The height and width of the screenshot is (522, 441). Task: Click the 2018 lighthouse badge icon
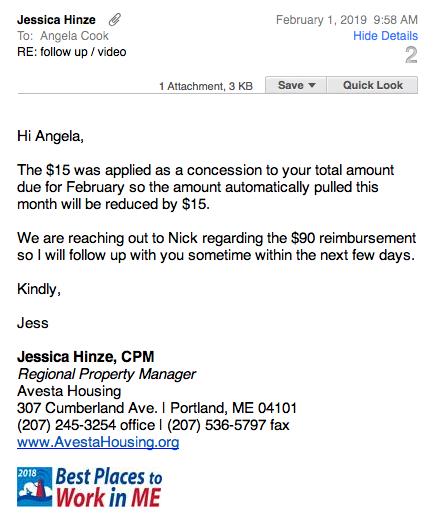coord(35,487)
